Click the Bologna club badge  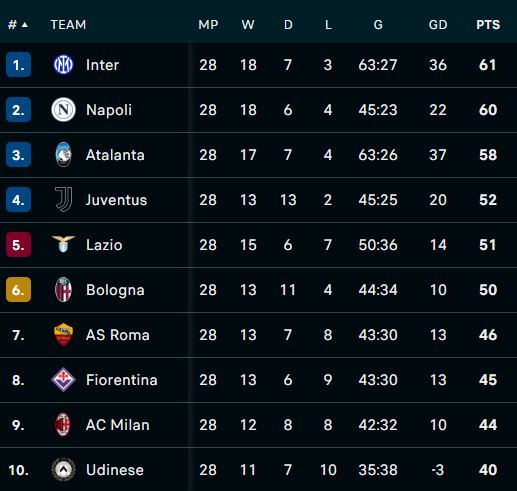coord(63,289)
